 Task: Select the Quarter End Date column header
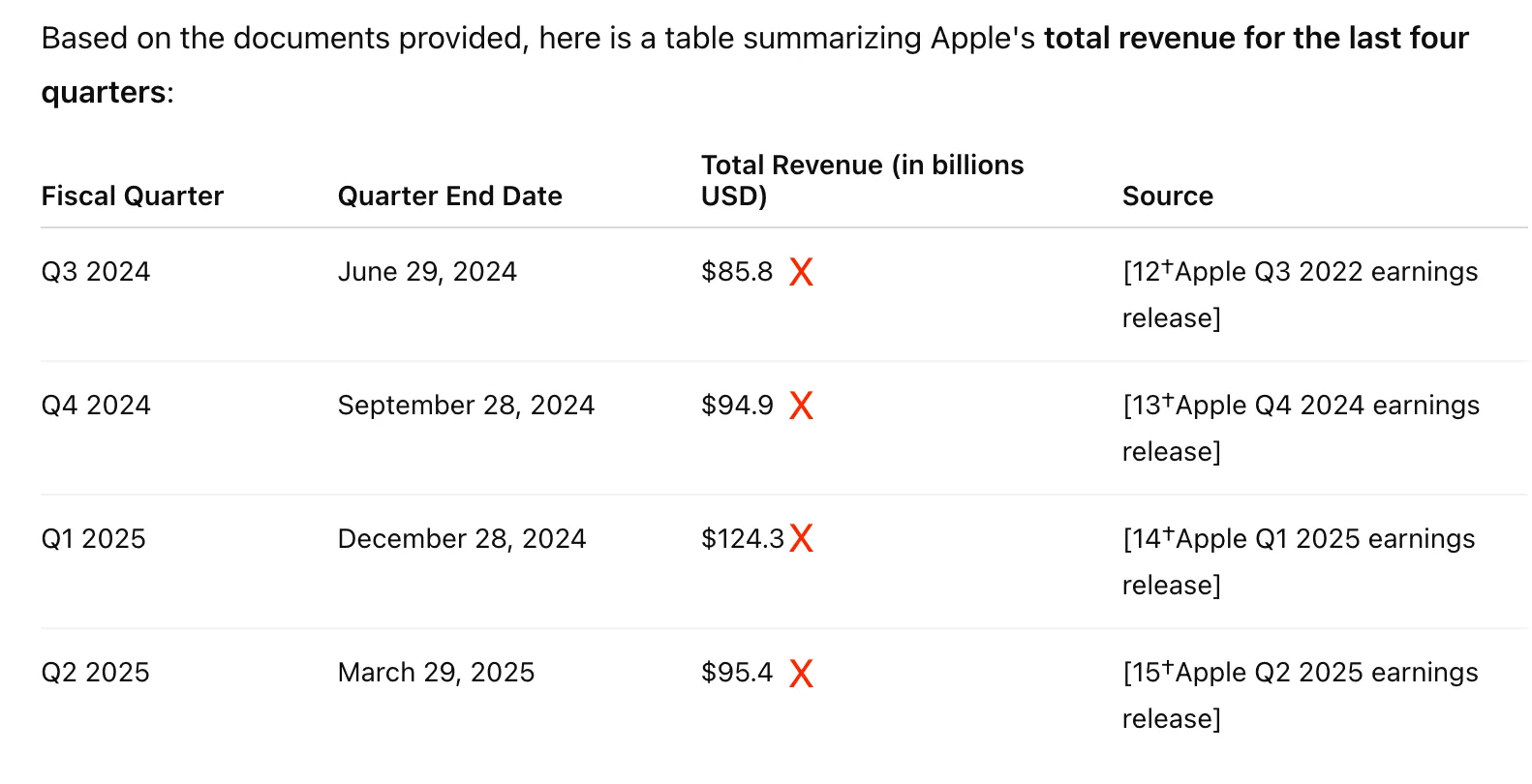click(449, 196)
